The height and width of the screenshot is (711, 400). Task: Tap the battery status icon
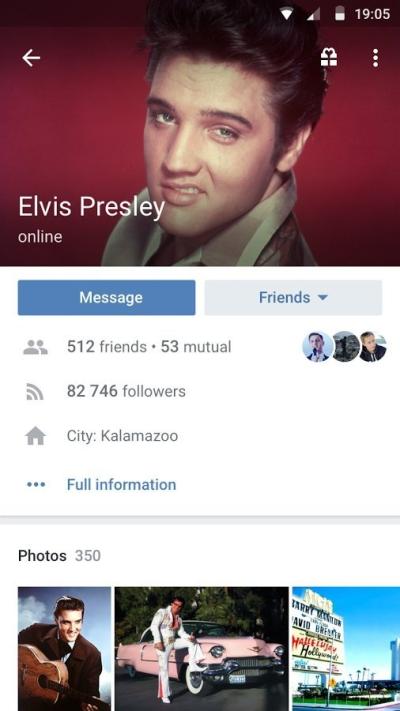click(340, 14)
